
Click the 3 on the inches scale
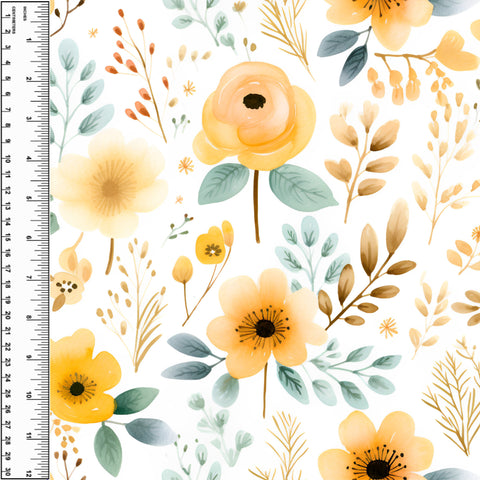pyautogui.click(x=29, y=119)
